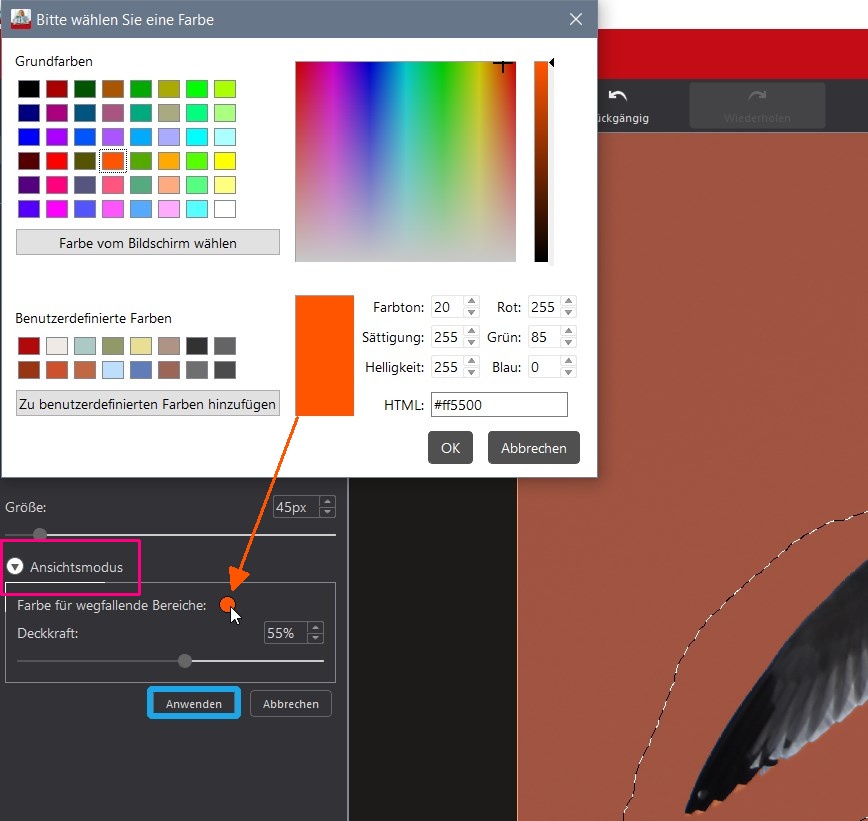Click the Farbton value field
Viewport: 868px width, 821px height.
tap(448, 307)
